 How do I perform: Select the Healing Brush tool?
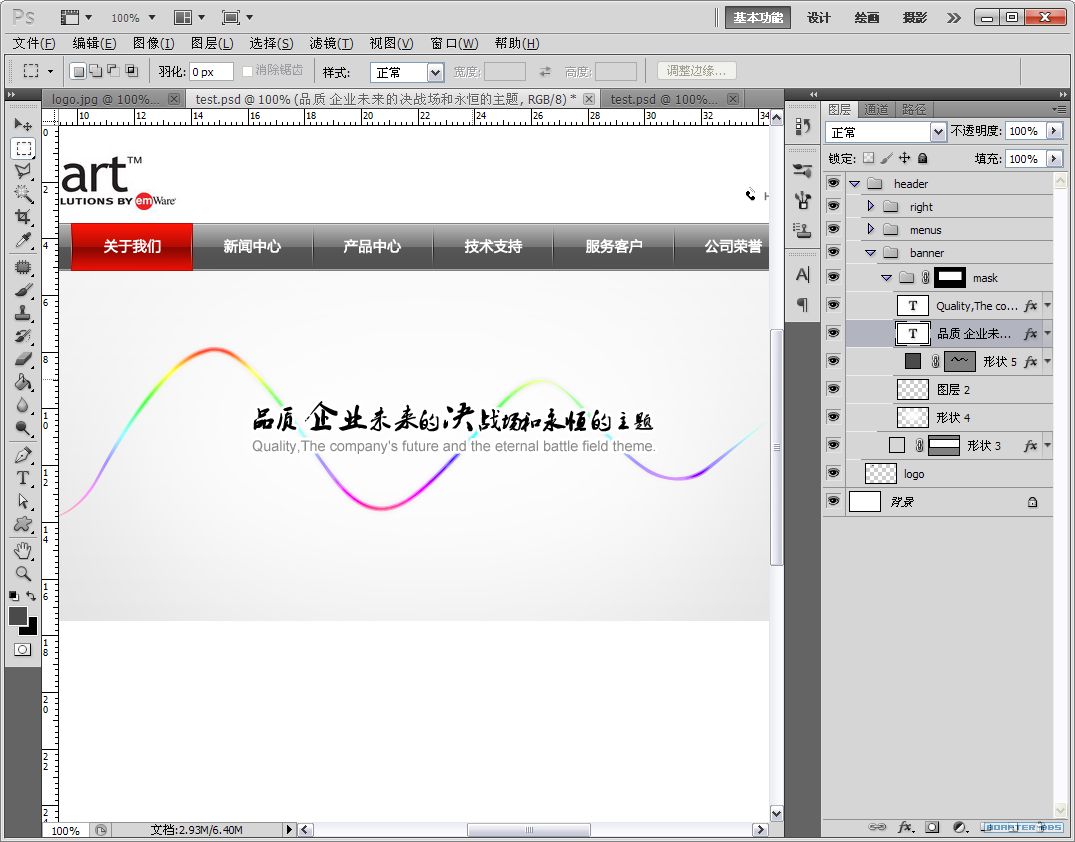pos(23,267)
